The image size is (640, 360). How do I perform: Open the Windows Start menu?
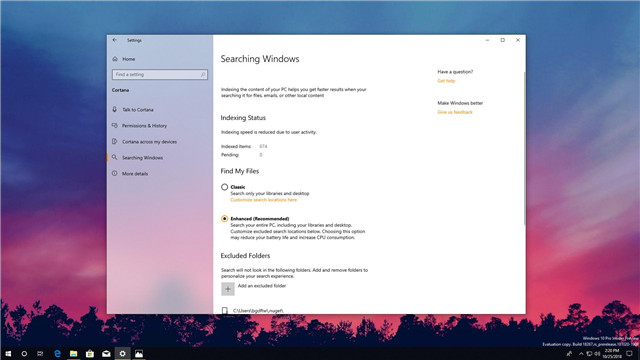(8, 353)
